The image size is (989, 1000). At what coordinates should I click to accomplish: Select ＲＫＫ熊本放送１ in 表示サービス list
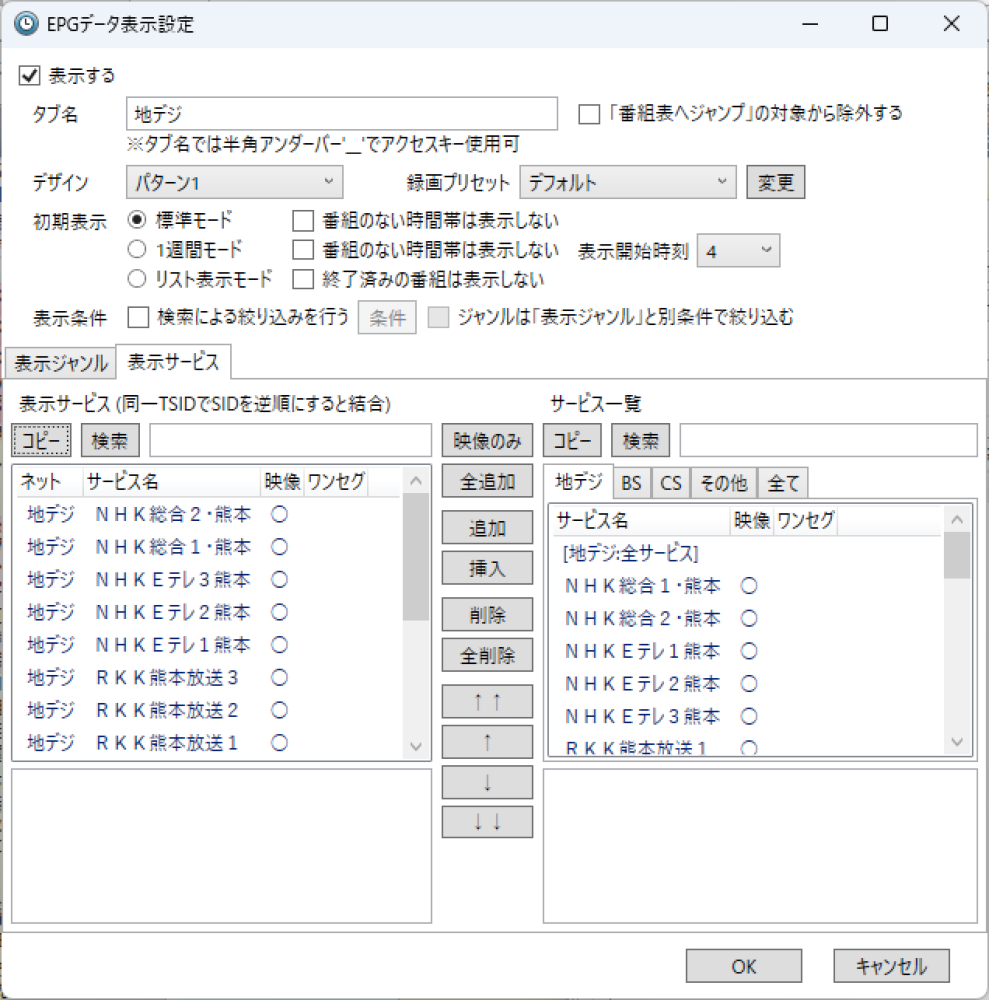[209, 742]
